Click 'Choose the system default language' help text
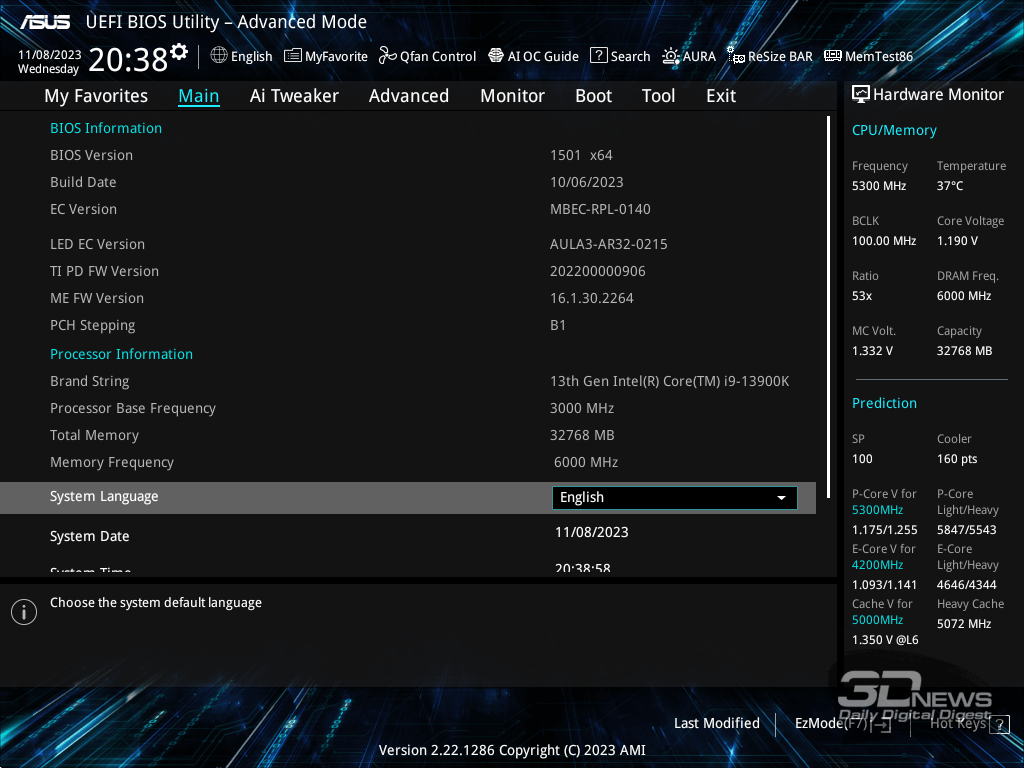The height and width of the screenshot is (768, 1024). tap(156, 603)
